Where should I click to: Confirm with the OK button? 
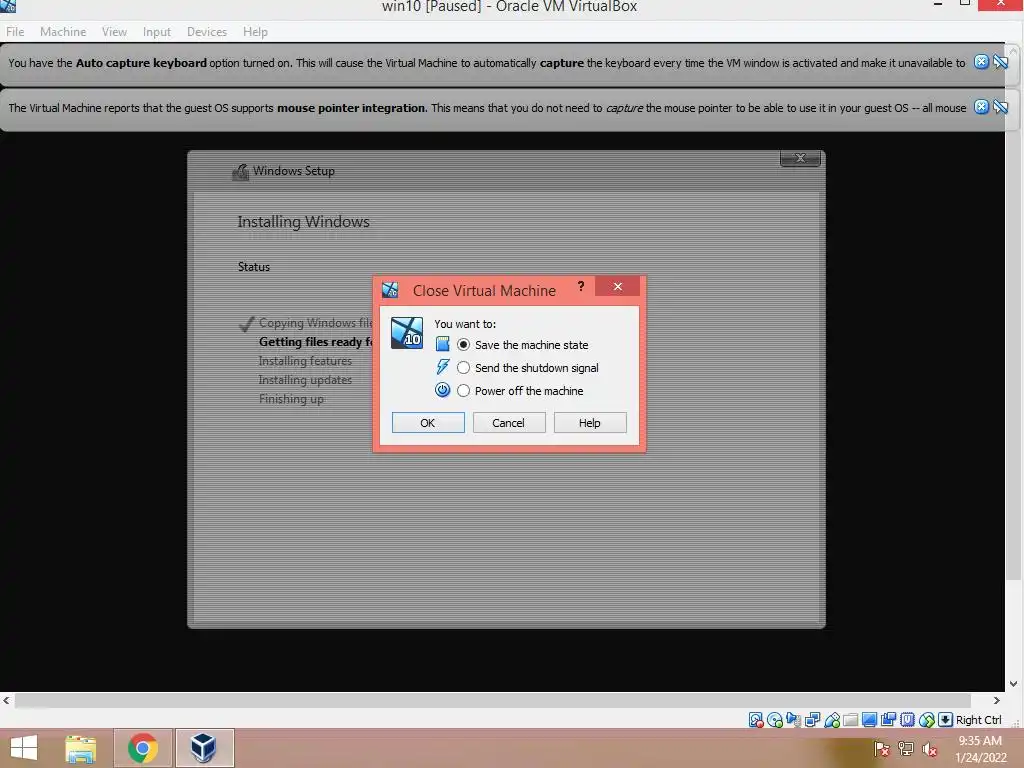tap(428, 423)
